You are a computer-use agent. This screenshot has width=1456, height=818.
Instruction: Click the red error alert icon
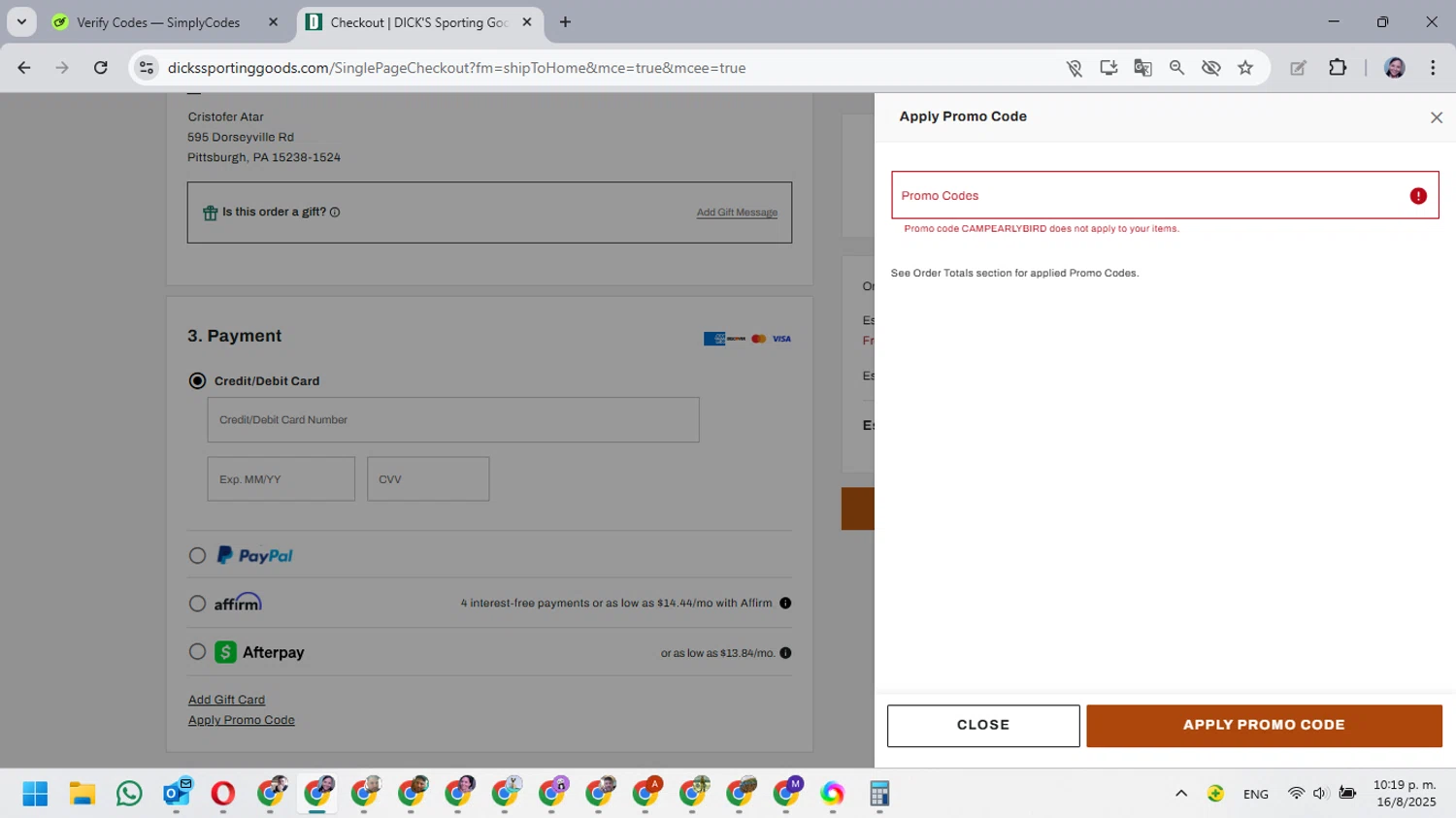1418,196
